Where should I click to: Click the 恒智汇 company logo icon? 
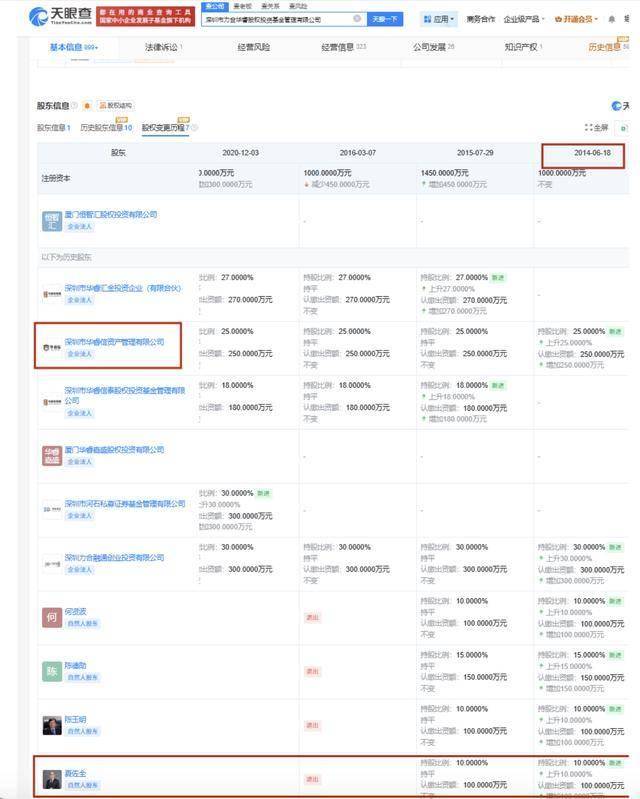51,221
